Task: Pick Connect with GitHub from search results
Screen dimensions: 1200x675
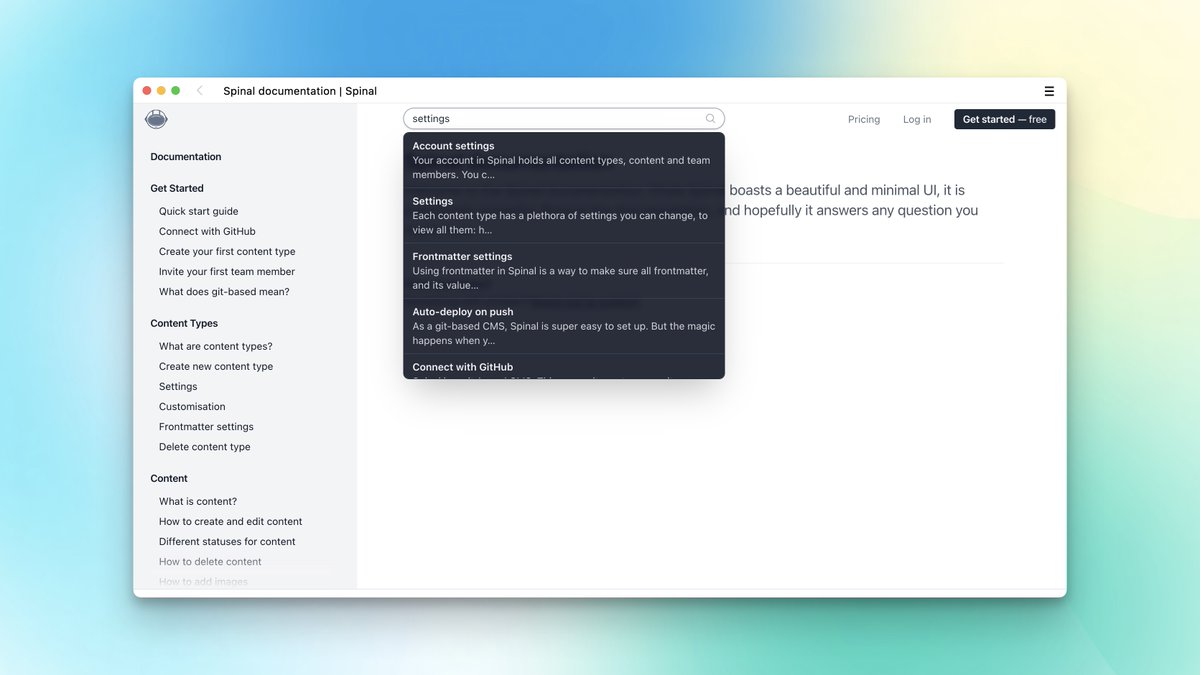Action: tap(564, 367)
